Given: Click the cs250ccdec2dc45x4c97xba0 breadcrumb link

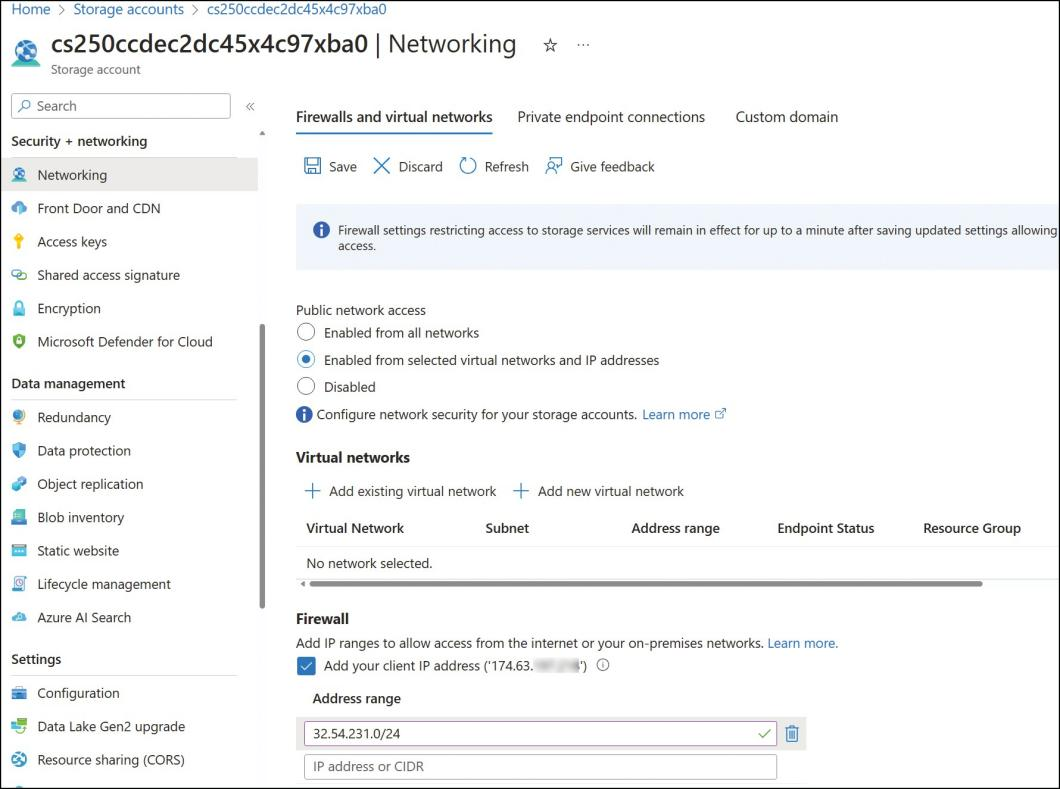Looking at the screenshot, I should pos(297,9).
